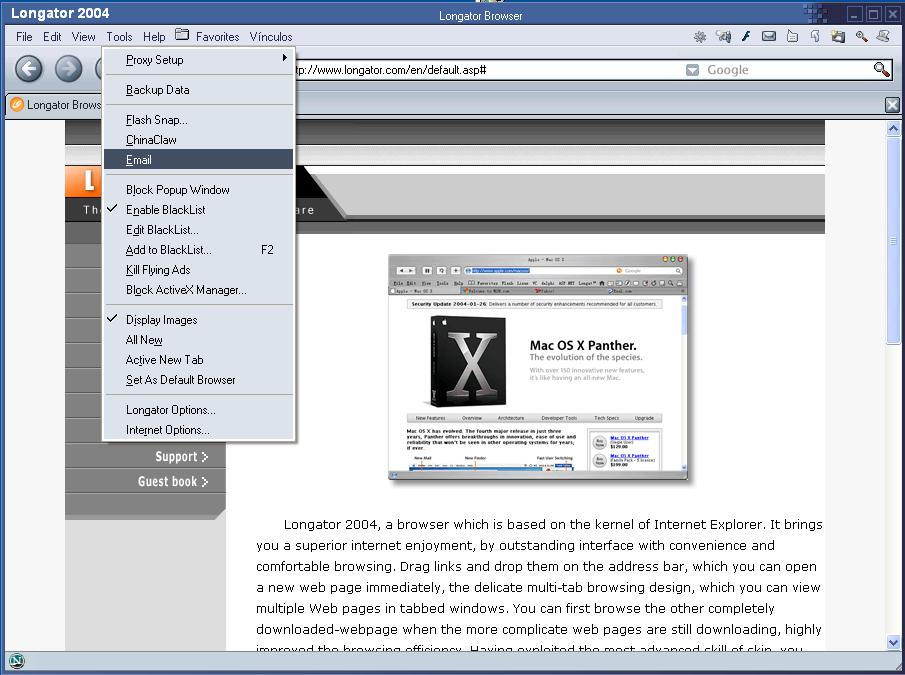The image size is (905, 675).
Task: Go back with the Back arrow button
Action: 28,69
